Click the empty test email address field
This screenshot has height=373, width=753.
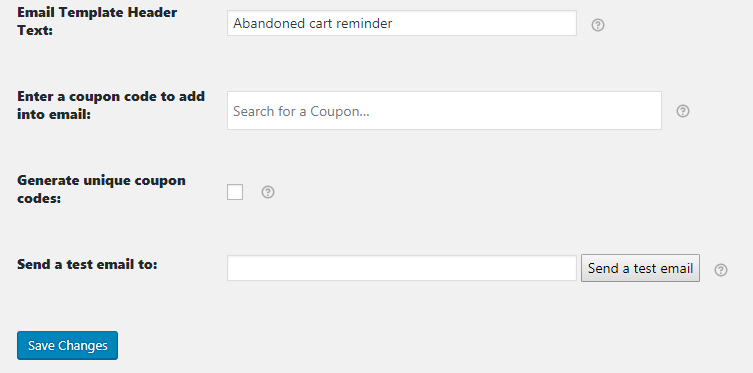coord(401,268)
